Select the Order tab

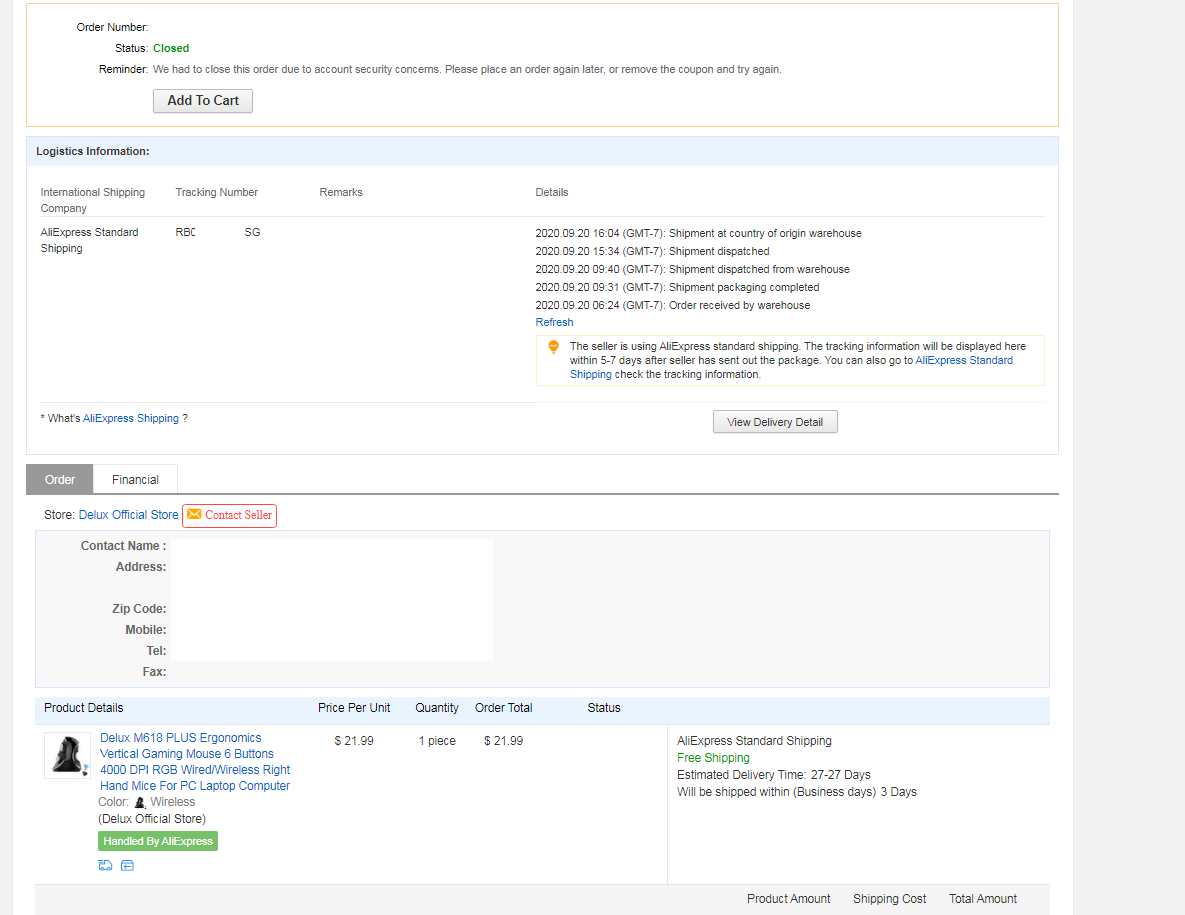(x=60, y=480)
